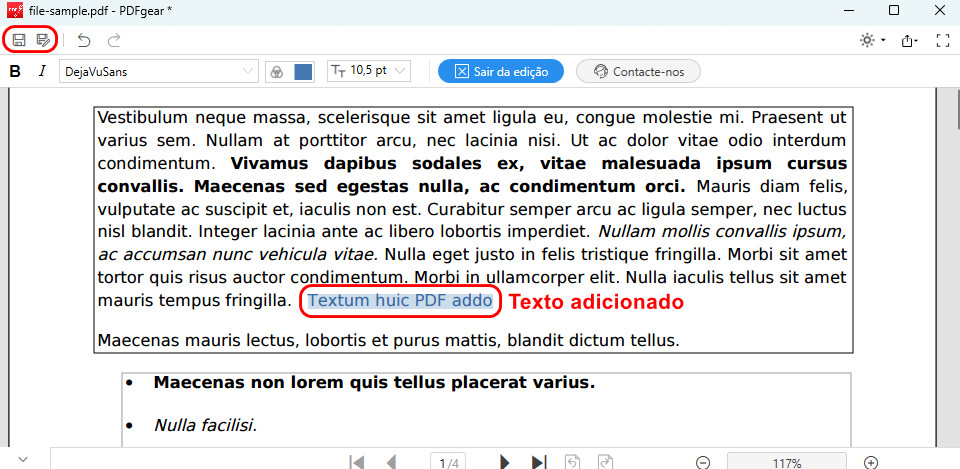This screenshot has height=469, width=960.
Task: Open the theme brightness menu
Action: coord(873,40)
